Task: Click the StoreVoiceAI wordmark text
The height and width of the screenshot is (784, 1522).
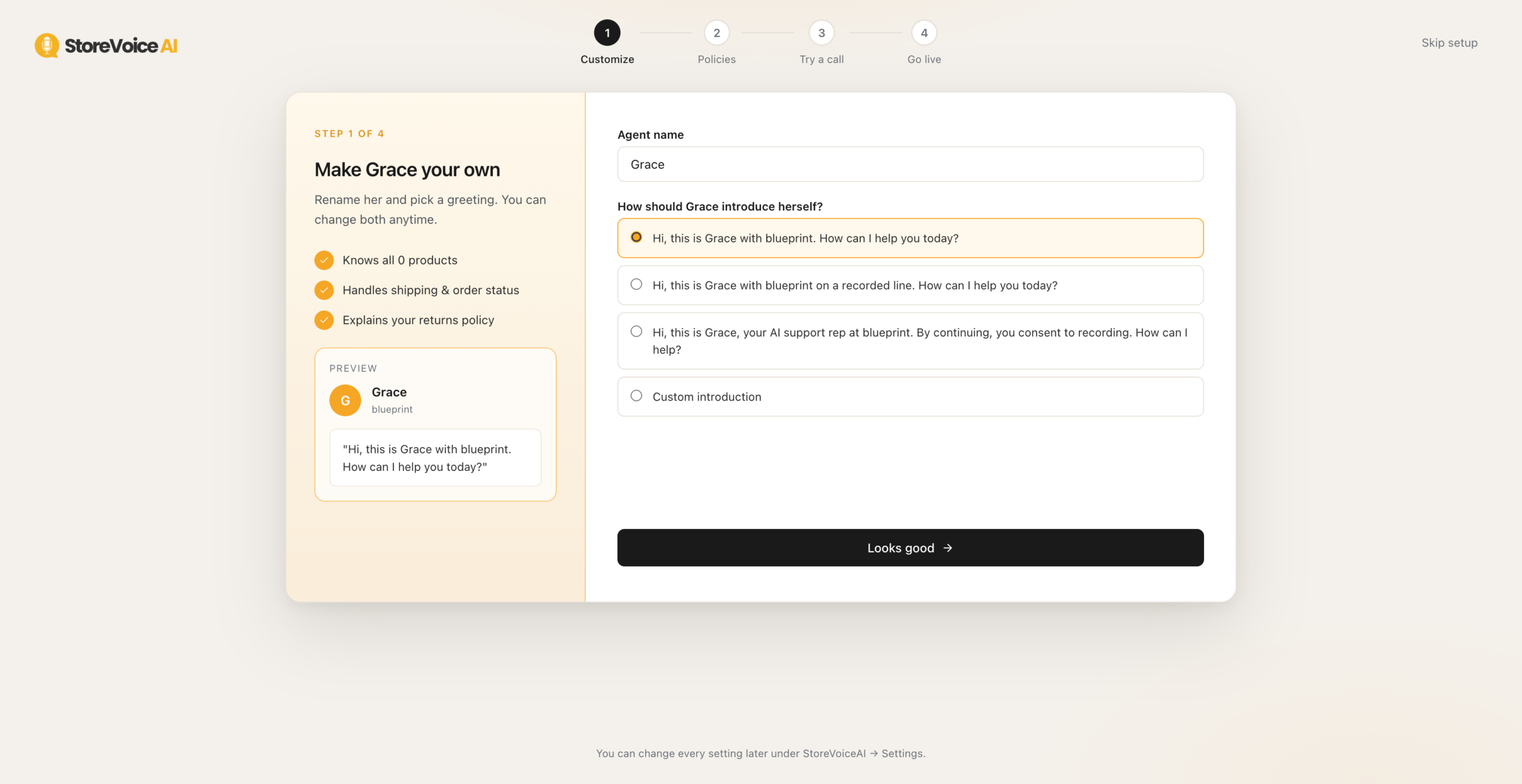Action: (x=121, y=46)
